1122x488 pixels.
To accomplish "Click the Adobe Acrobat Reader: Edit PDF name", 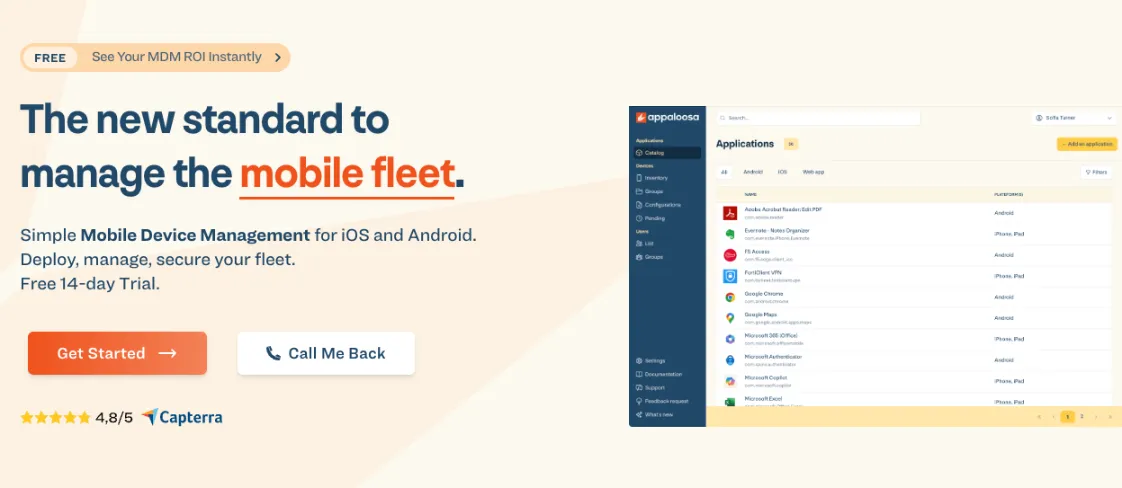I will (784, 210).
